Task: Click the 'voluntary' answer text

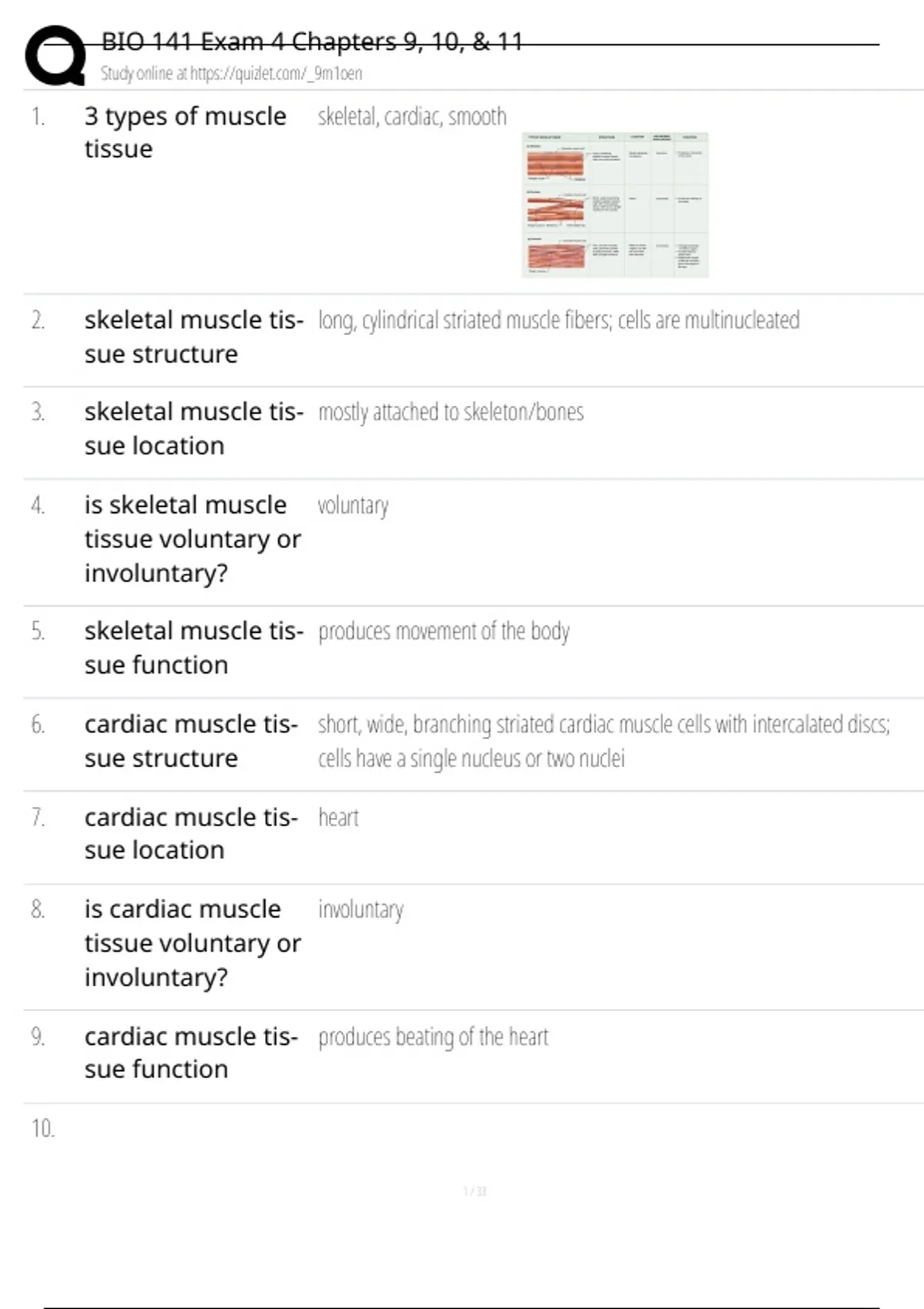Action: tap(353, 506)
